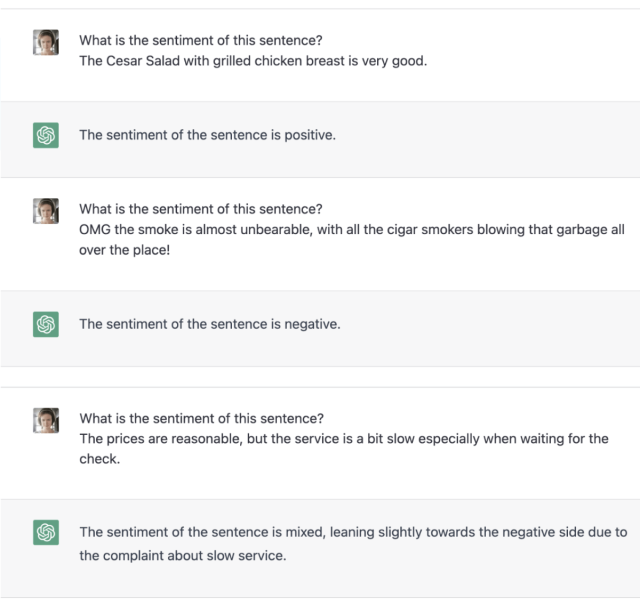The width and height of the screenshot is (640, 605).
Task: Click the word 'positive' in the first reply
Action: 309,135
